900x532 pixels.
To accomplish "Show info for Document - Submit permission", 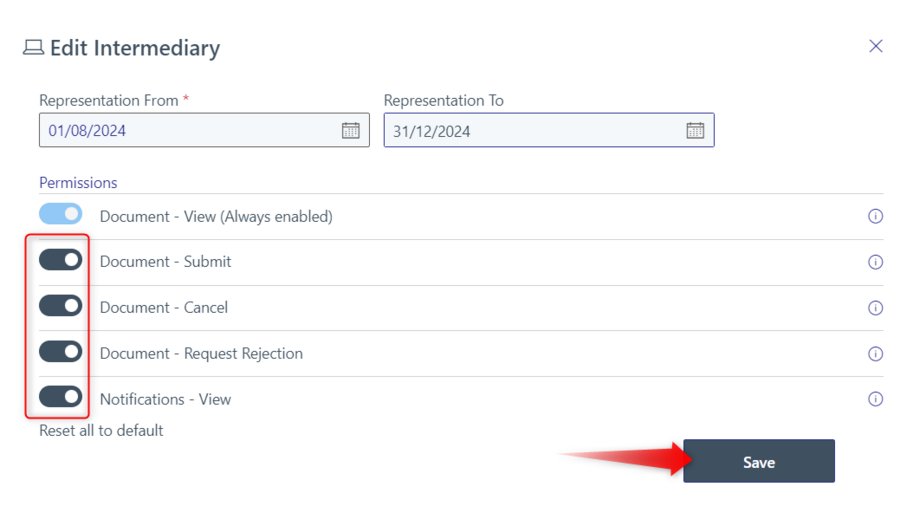I will point(875,262).
